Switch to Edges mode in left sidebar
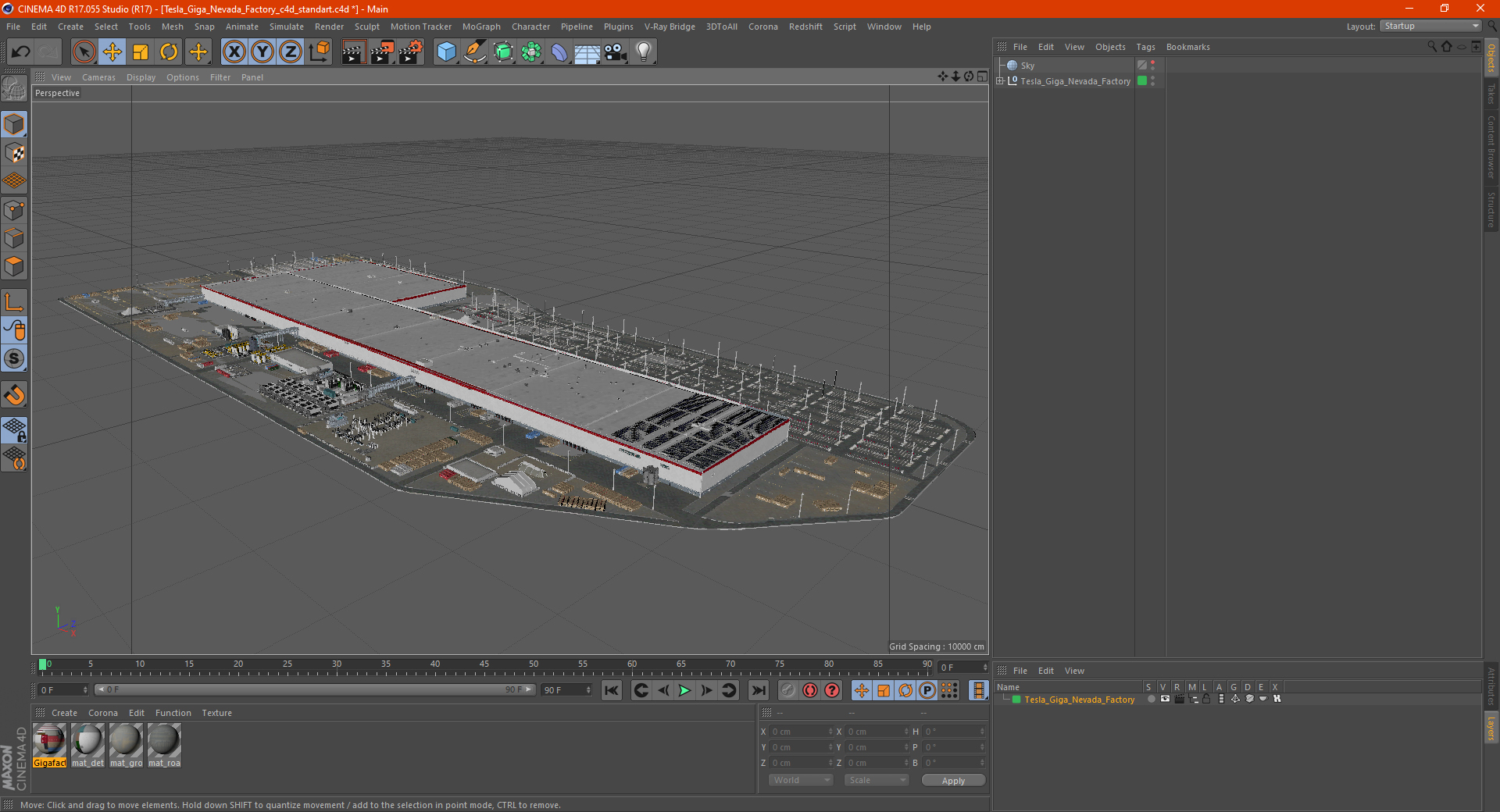The image size is (1500, 812). click(x=14, y=238)
